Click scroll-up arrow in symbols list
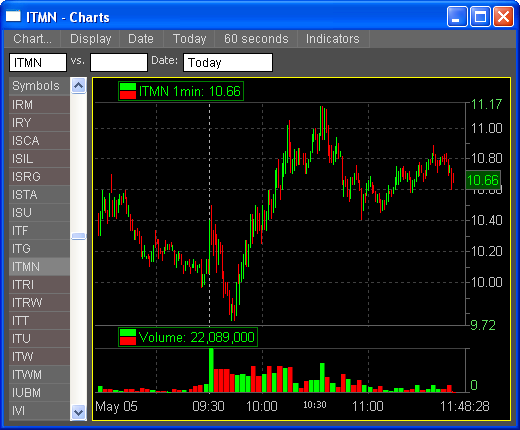 coord(79,86)
